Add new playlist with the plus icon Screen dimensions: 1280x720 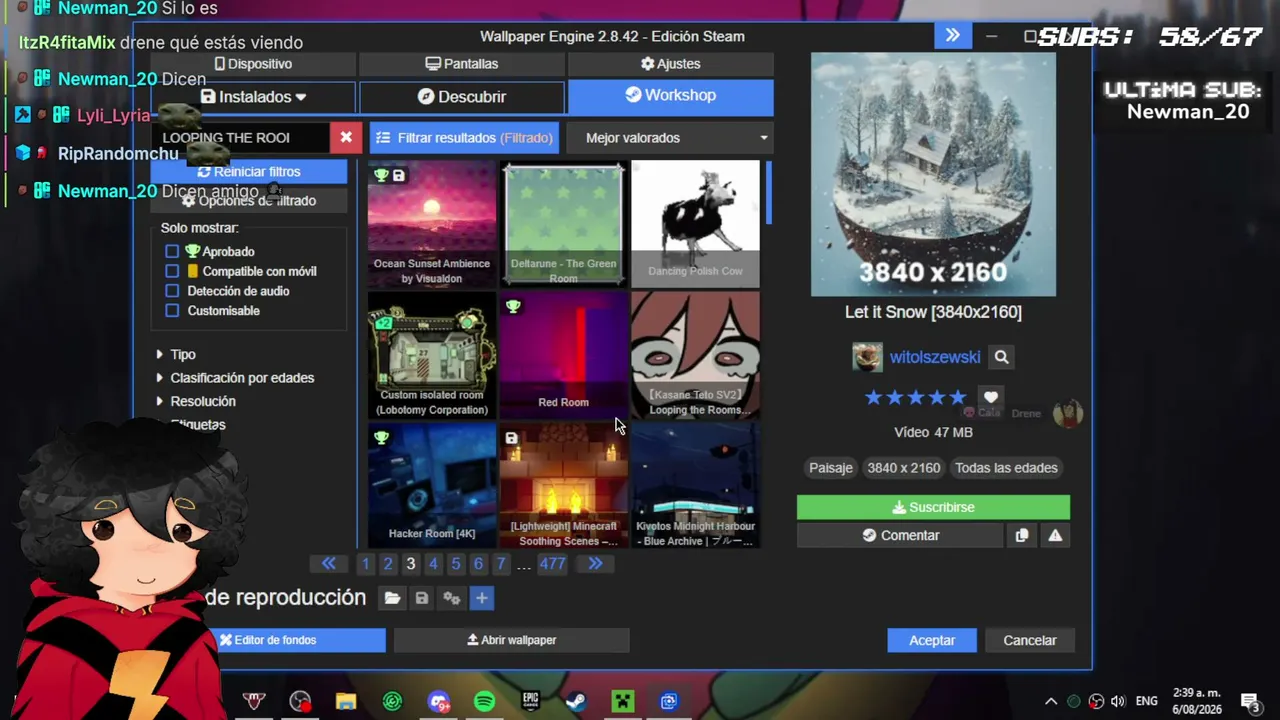coord(481,598)
